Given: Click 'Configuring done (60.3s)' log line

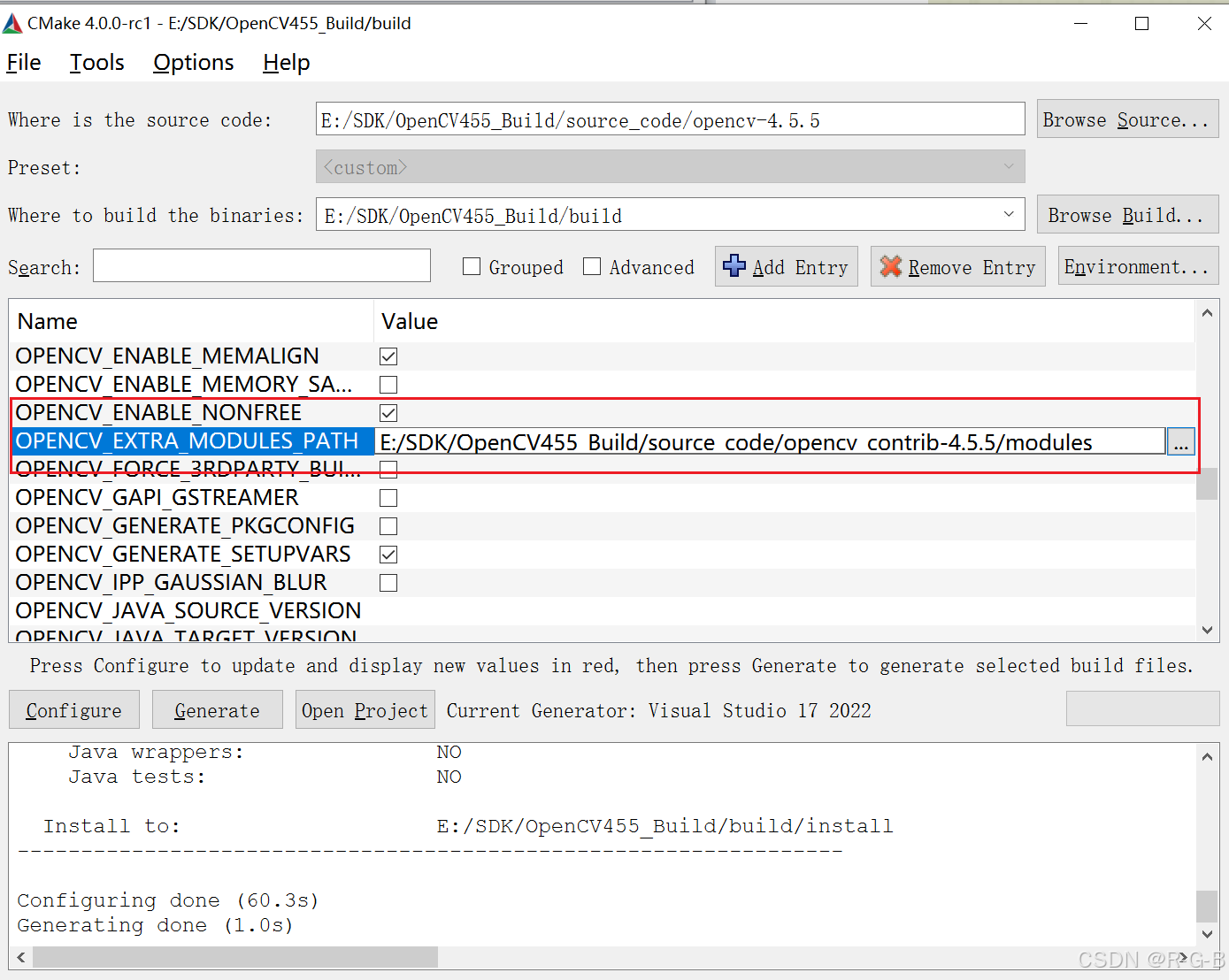Looking at the screenshot, I should point(168,900).
